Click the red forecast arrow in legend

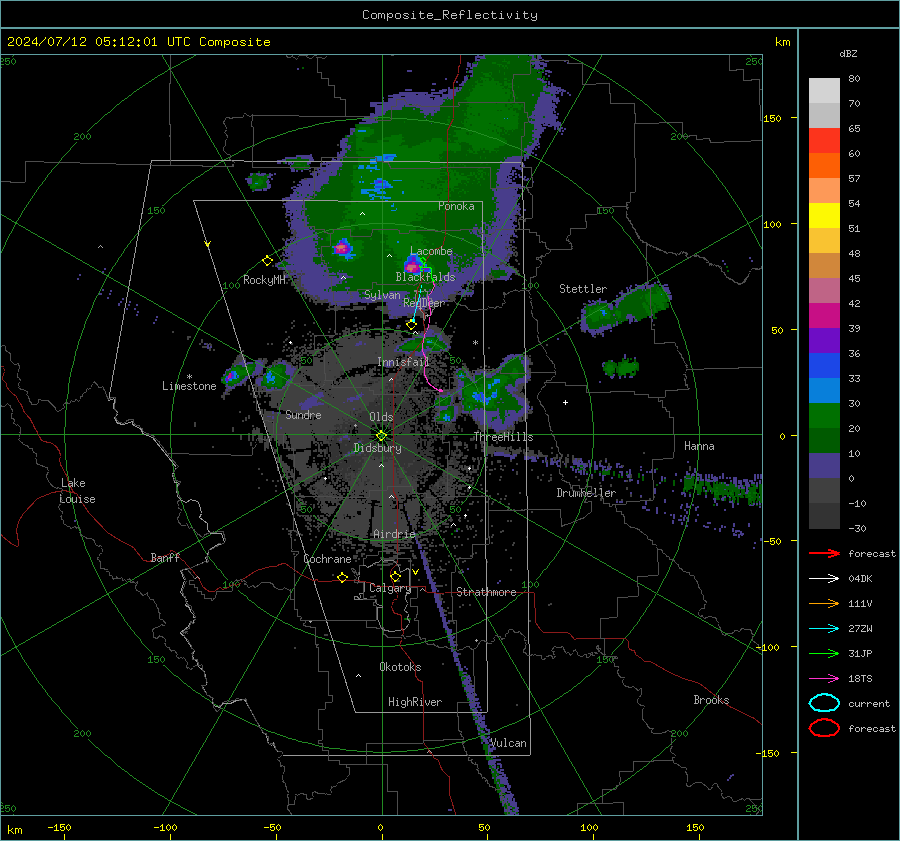click(x=824, y=553)
